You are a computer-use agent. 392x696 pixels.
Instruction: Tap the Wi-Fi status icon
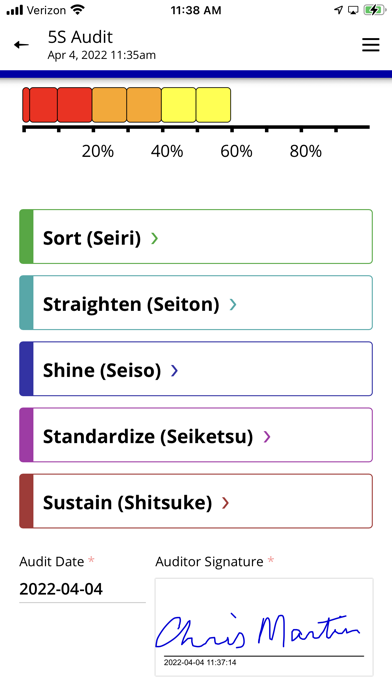(x=78, y=10)
